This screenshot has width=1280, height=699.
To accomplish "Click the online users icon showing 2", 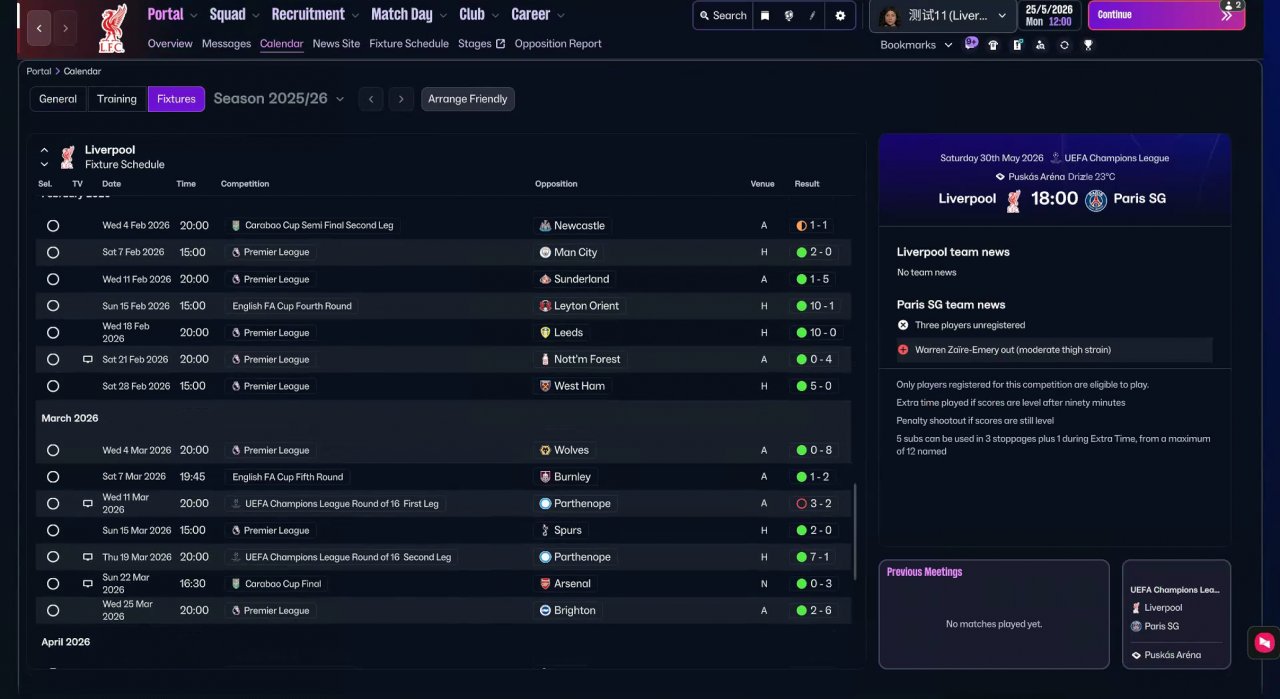I will coord(1231,6).
